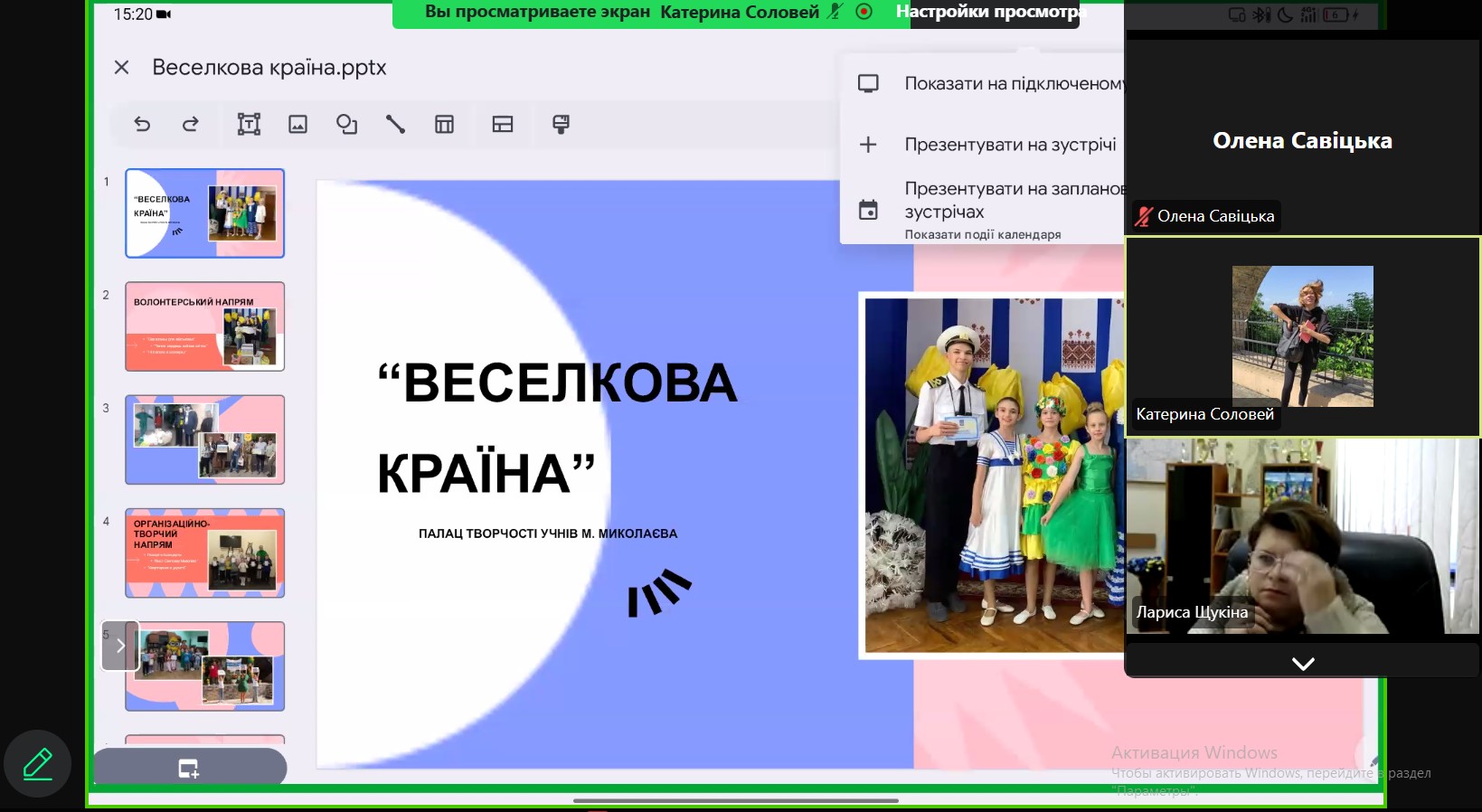Expand the slide panel side arrow
1482x812 pixels.
coord(120,646)
